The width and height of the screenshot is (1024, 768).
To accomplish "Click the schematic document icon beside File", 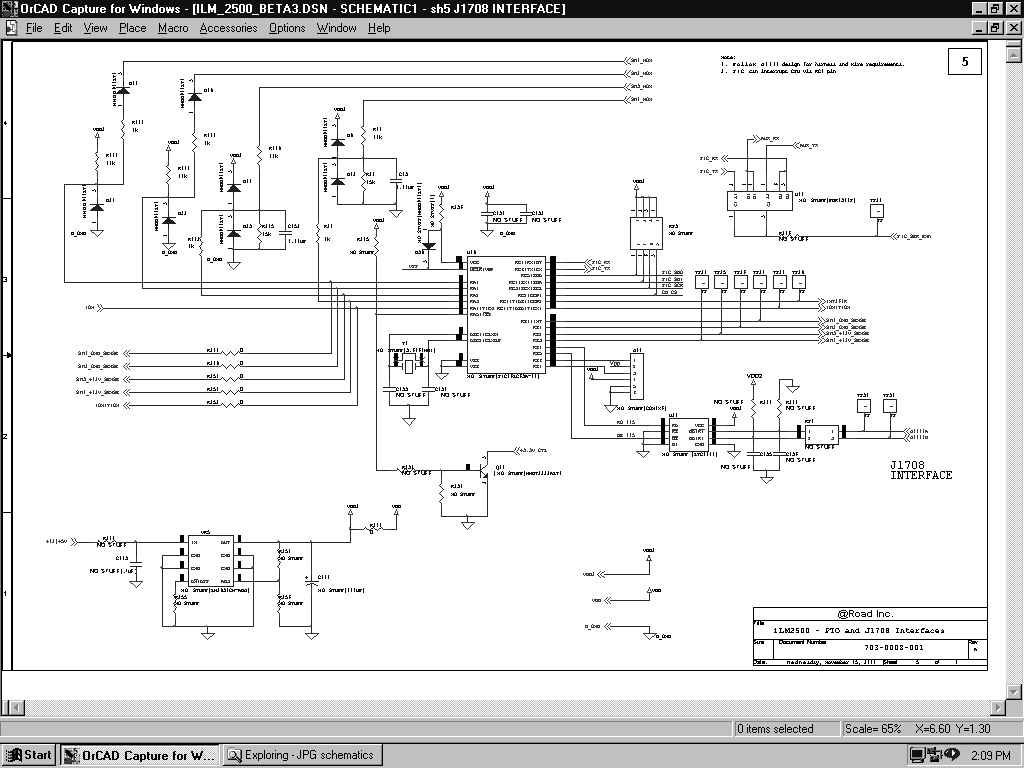I will [10, 28].
